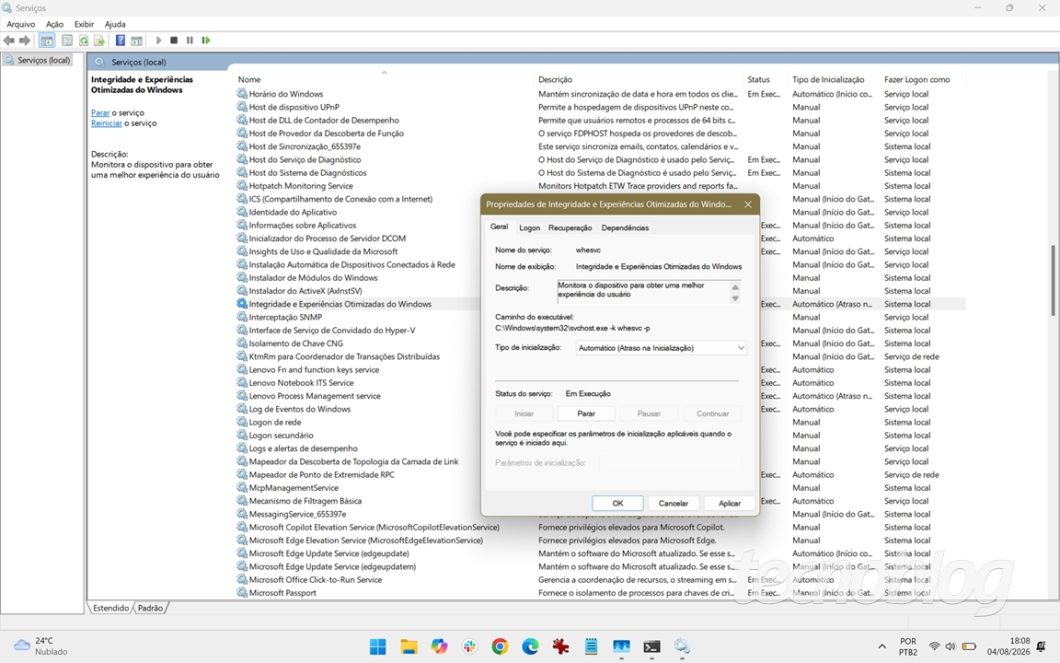Sort by Tipo de Inicialização column header

coord(828,79)
